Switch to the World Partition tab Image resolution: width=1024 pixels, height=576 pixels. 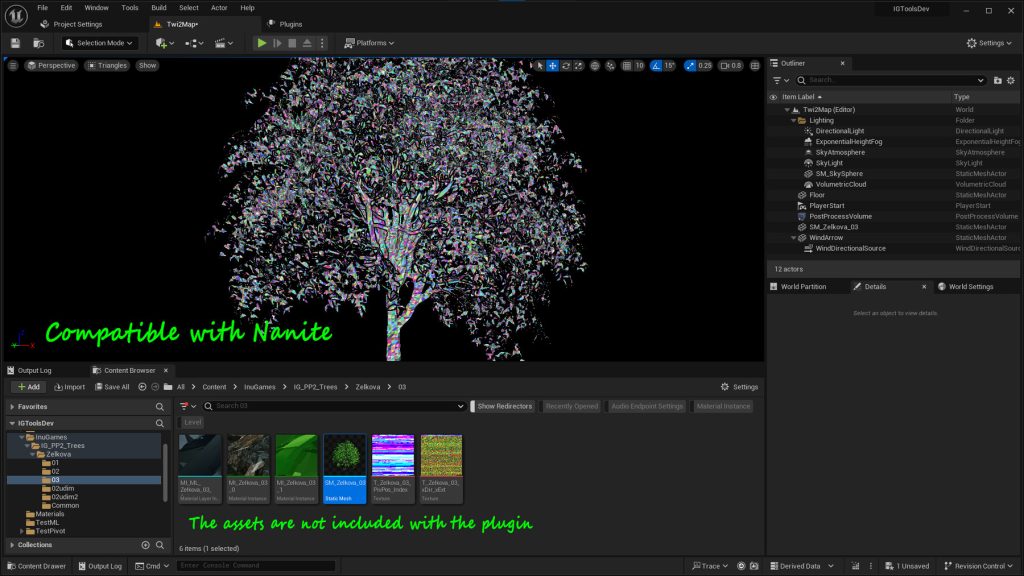[798, 287]
